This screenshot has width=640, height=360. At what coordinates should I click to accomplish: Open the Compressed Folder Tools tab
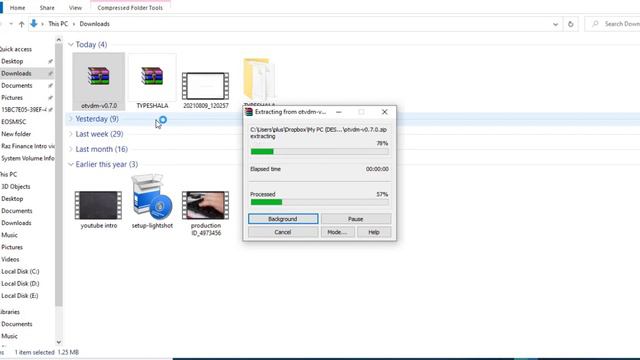click(x=130, y=8)
